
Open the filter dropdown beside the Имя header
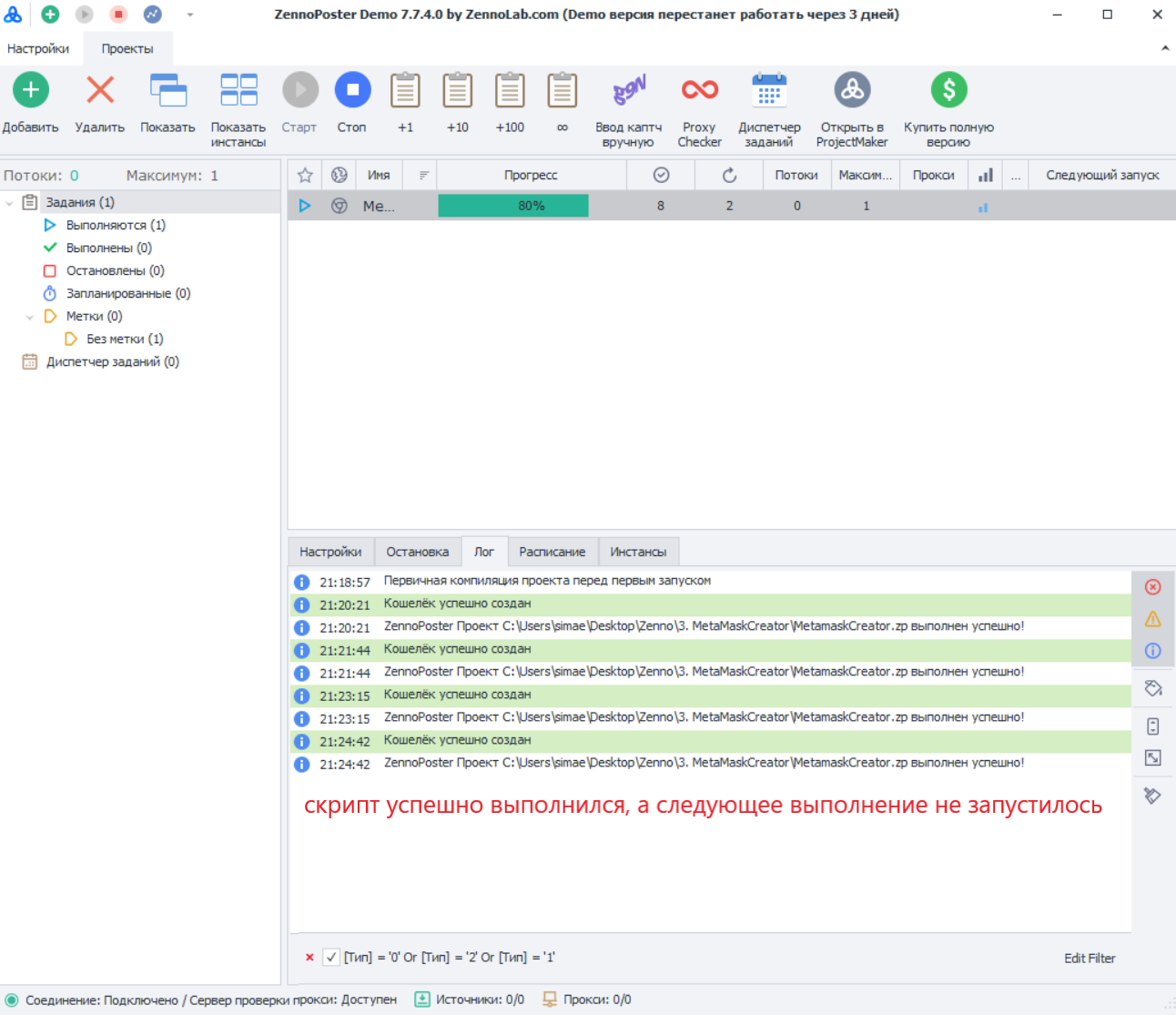point(424,175)
